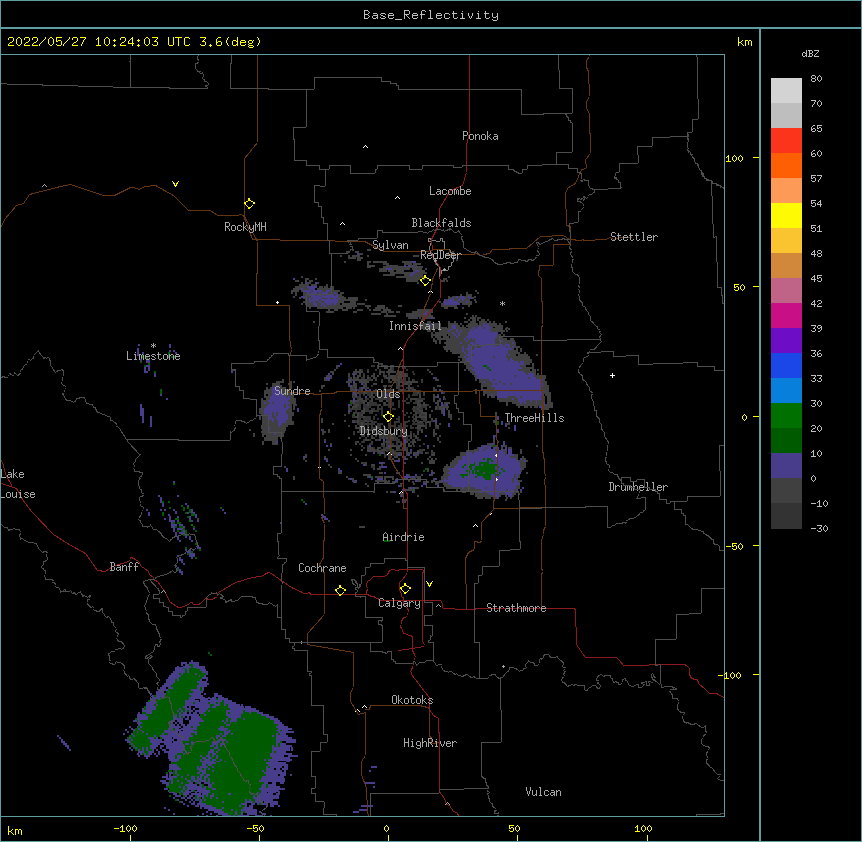Screen dimensions: 862x842
Task: Click the -50 tick on vertical axis
Action: click(734, 546)
